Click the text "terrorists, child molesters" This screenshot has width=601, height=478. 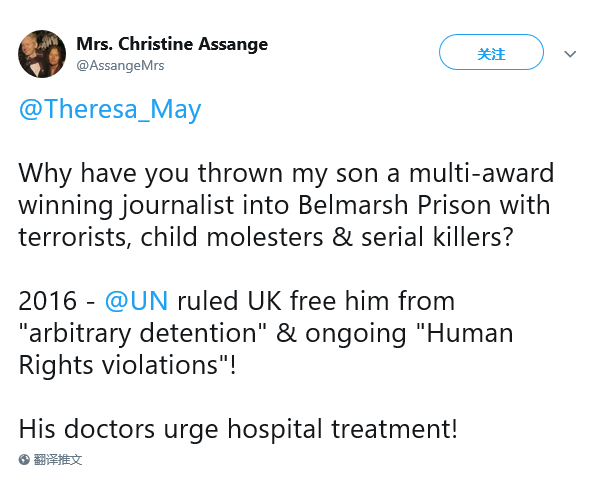tap(164, 237)
